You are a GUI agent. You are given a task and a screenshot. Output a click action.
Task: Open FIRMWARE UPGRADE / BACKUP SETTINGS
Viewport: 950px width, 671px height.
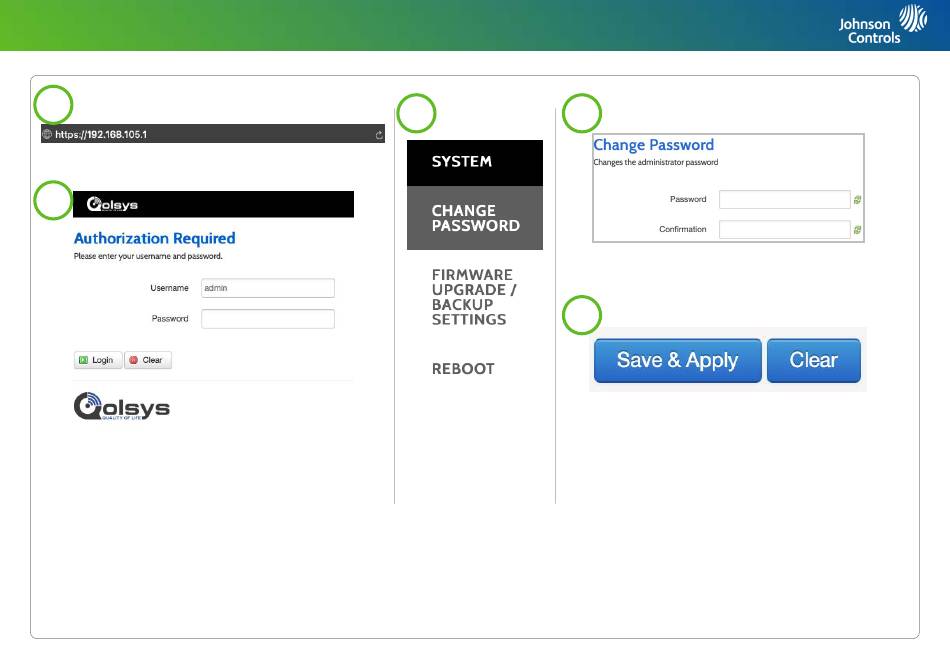[474, 297]
